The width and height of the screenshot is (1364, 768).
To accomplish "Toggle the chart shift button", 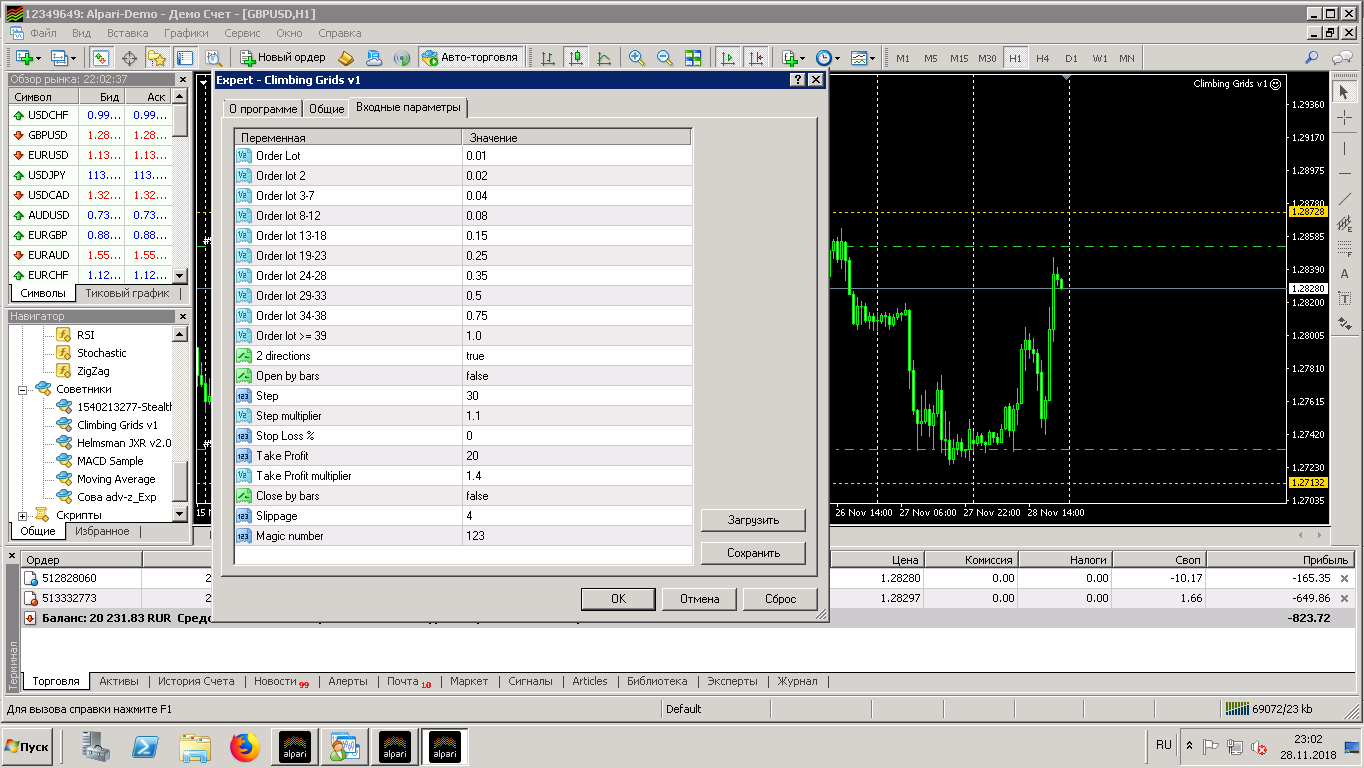I will click(x=756, y=58).
